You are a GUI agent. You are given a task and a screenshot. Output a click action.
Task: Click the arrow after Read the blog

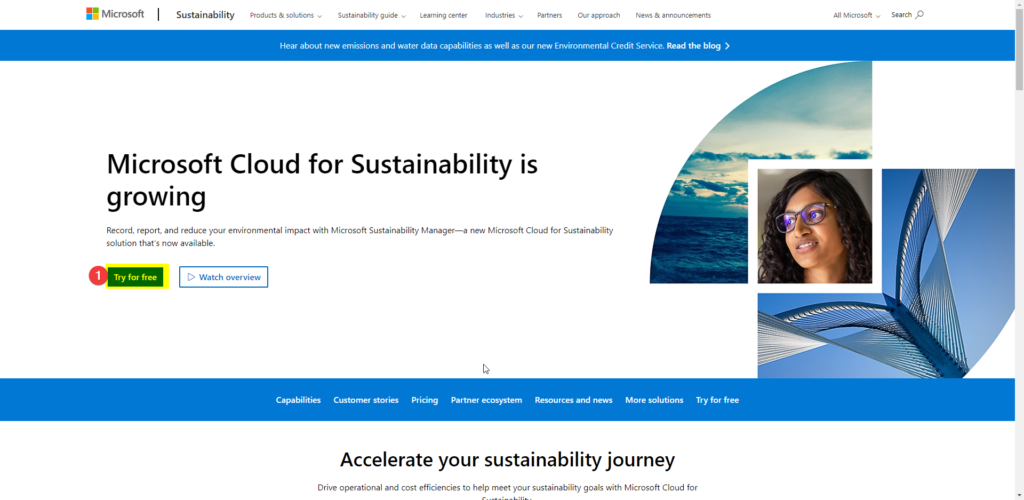(x=727, y=46)
